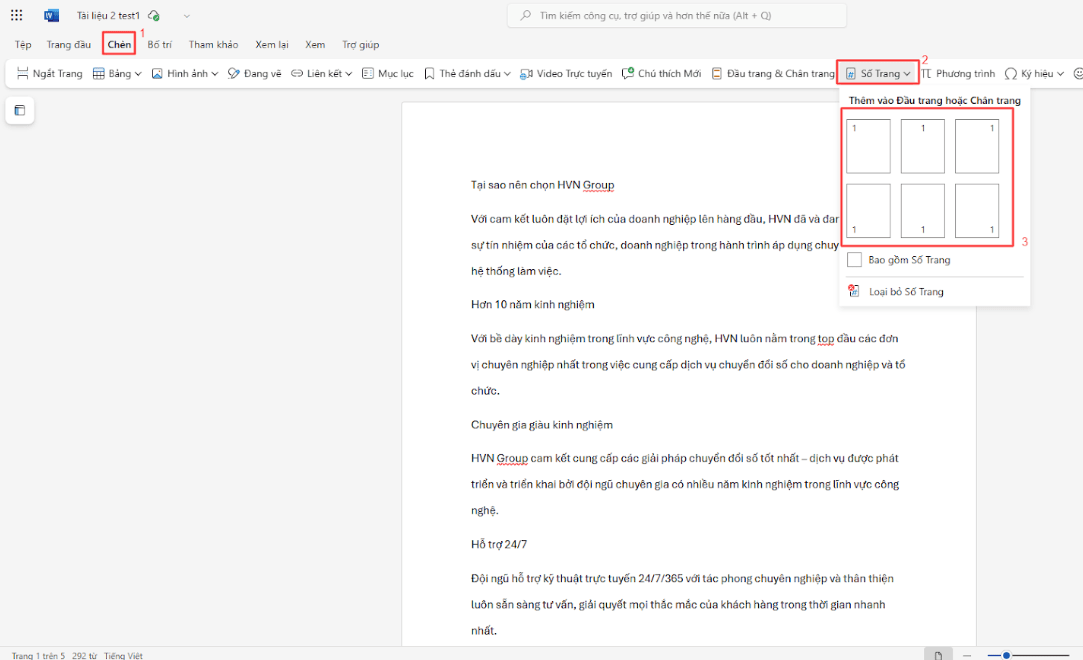Add a new comment with Chú thích Mới

tap(661, 73)
